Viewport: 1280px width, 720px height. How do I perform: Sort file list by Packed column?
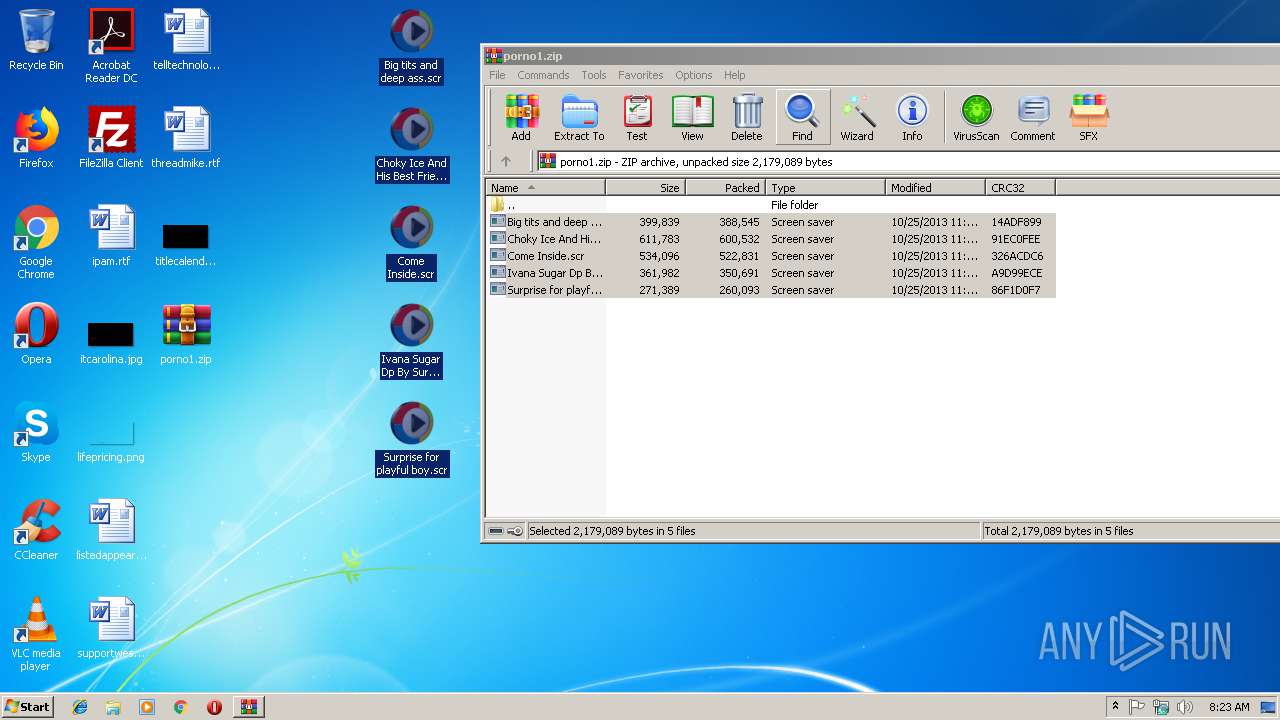click(726, 188)
